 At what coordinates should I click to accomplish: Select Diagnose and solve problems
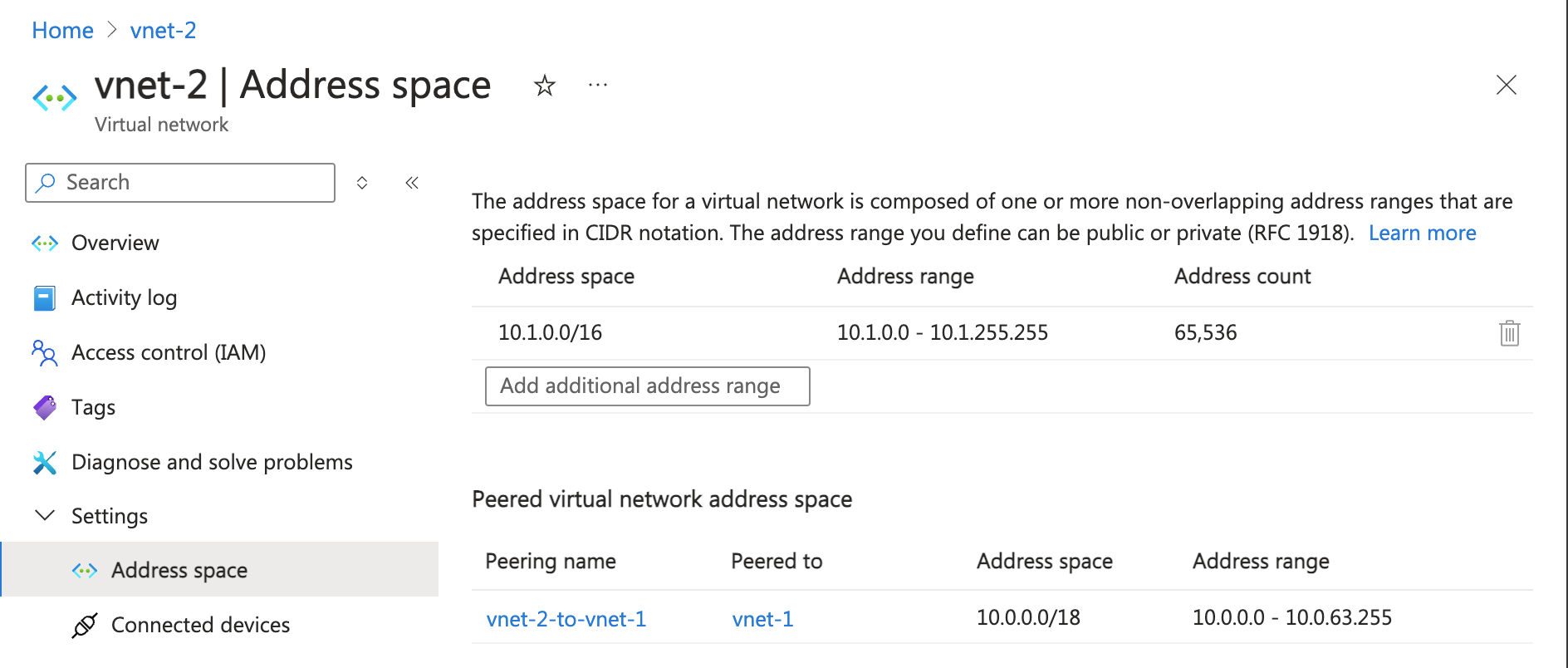tap(212, 462)
